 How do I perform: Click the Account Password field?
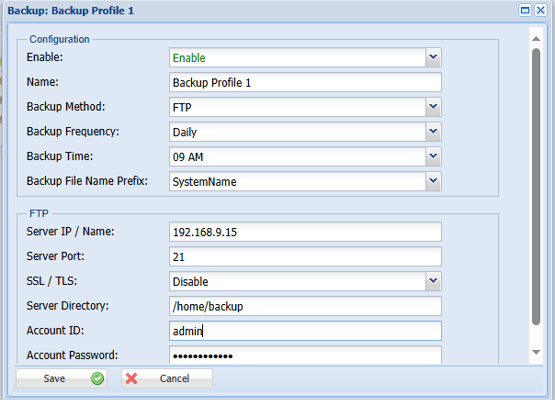(305, 355)
